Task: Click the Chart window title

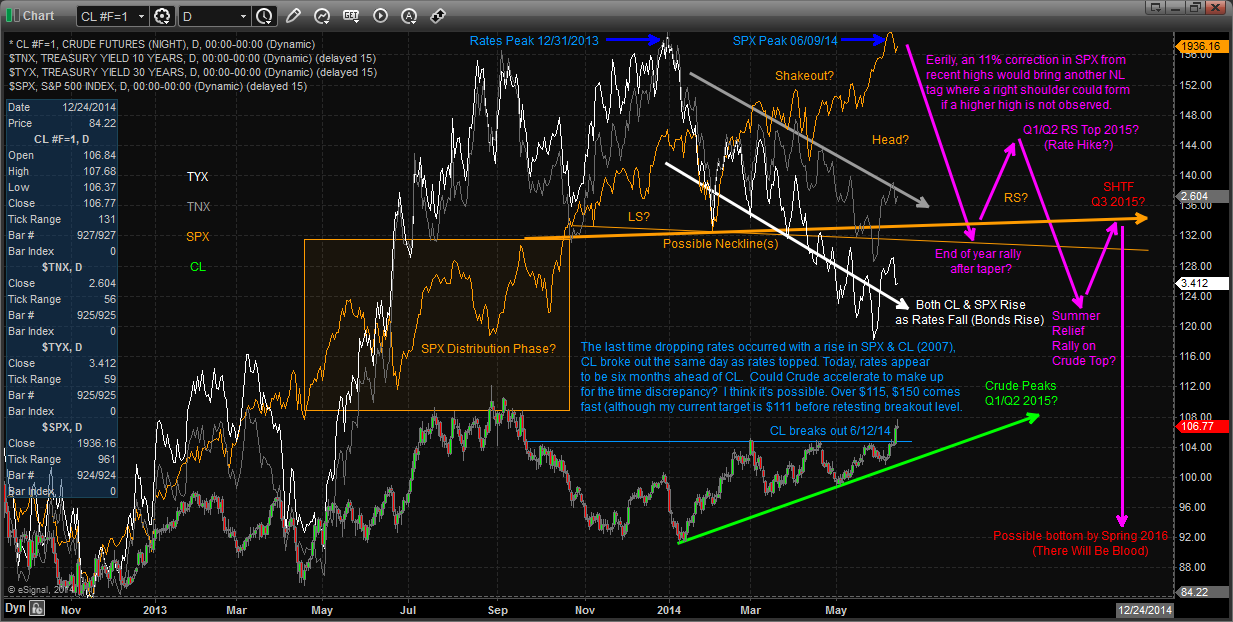Action: [39, 16]
